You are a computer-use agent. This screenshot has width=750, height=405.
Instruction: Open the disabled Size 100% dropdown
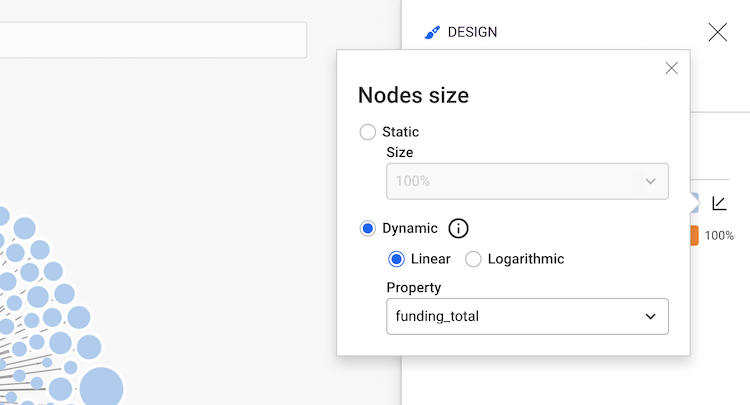526,181
